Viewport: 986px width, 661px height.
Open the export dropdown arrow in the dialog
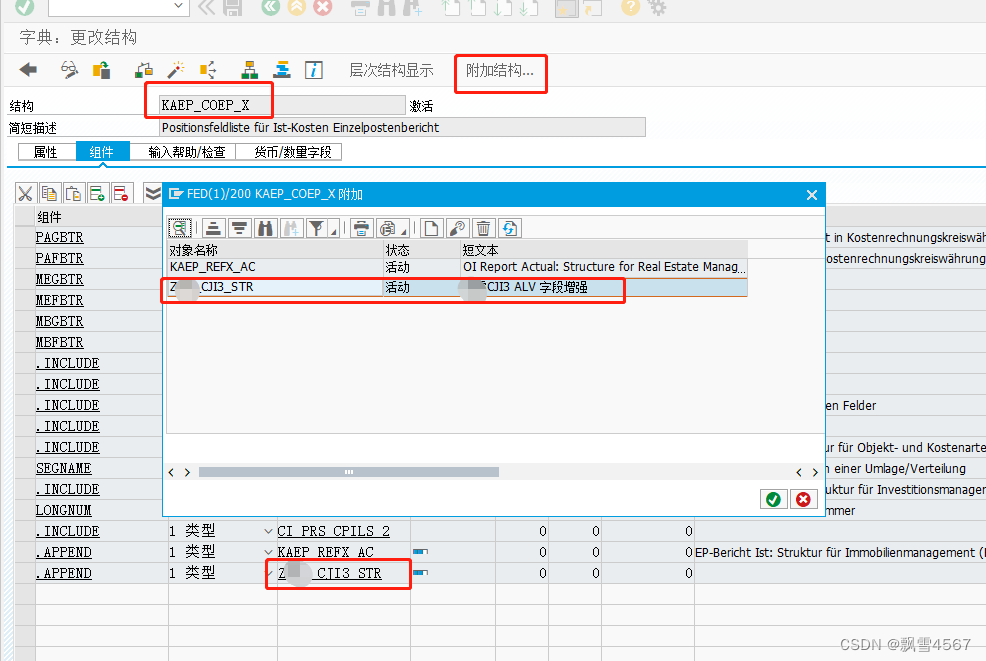404,232
